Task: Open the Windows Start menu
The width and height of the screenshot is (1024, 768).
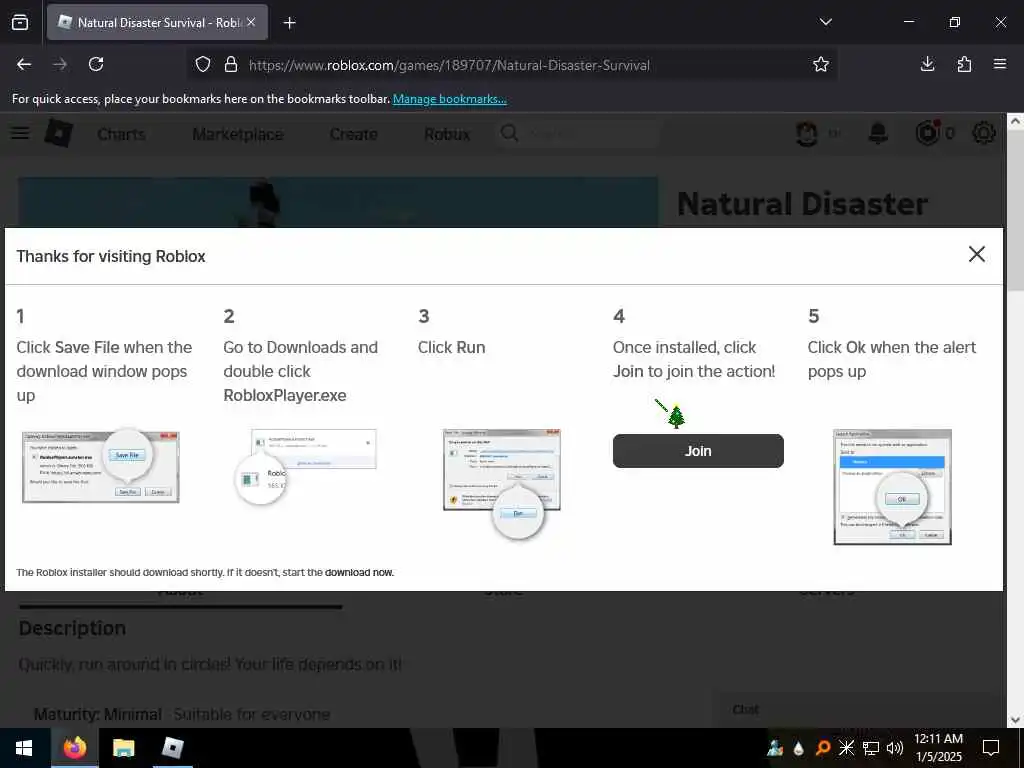Action: [x=24, y=748]
